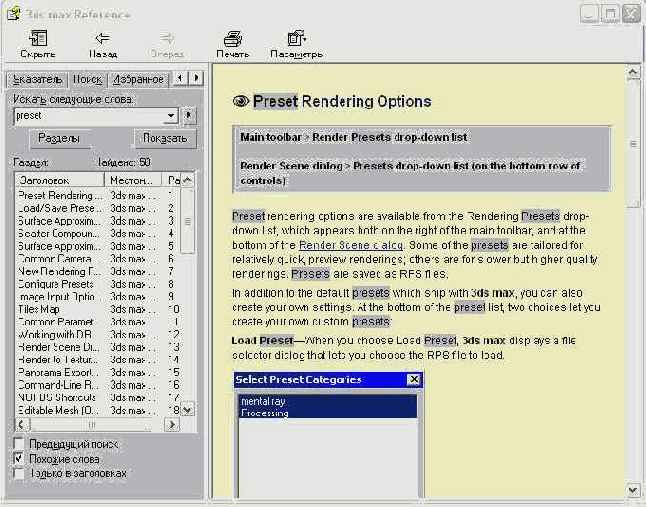646x507 pixels.
Task: Open the search operators arrow button
Action: (190, 116)
